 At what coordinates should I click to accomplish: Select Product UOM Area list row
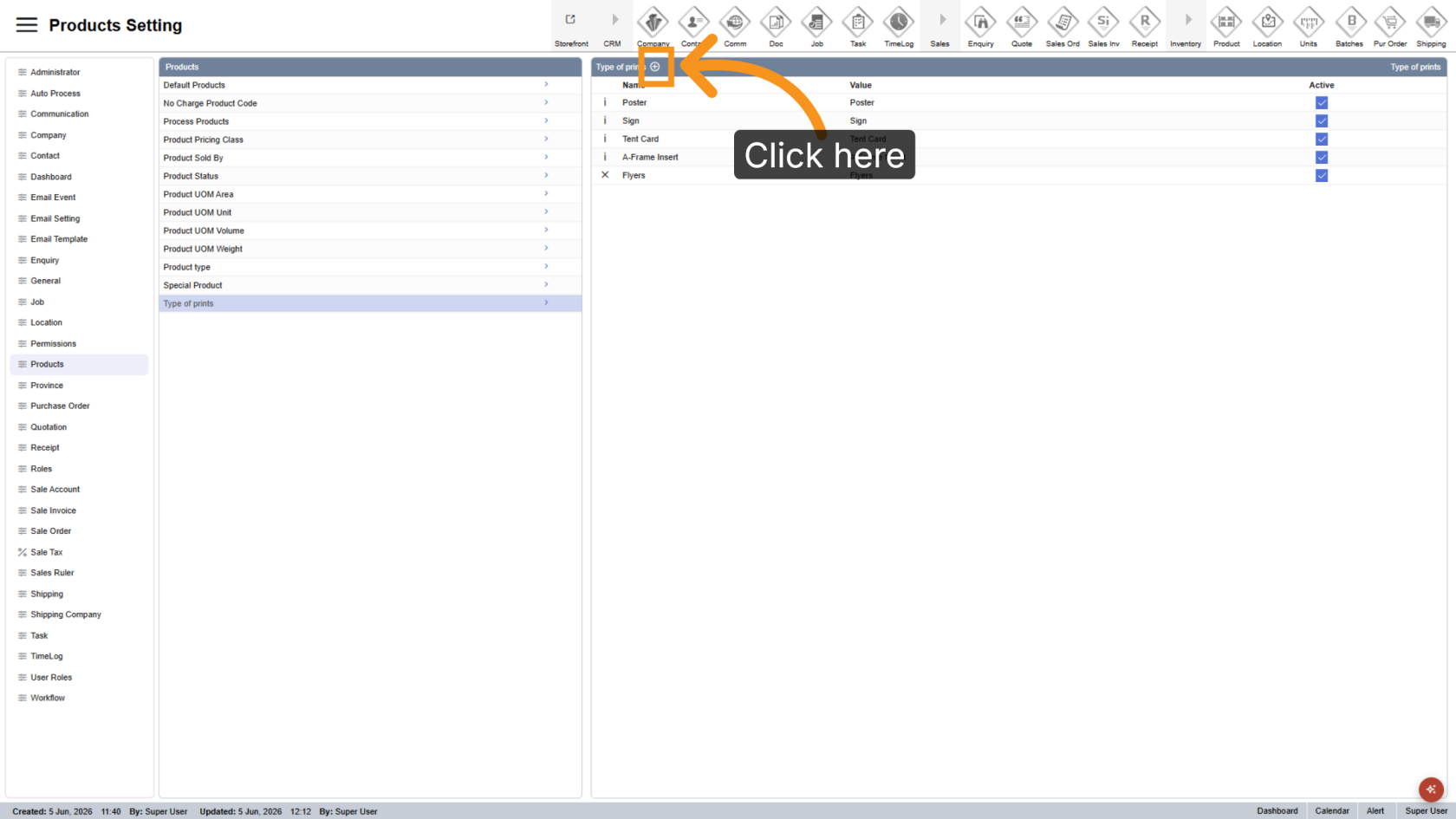(x=370, y=194)
